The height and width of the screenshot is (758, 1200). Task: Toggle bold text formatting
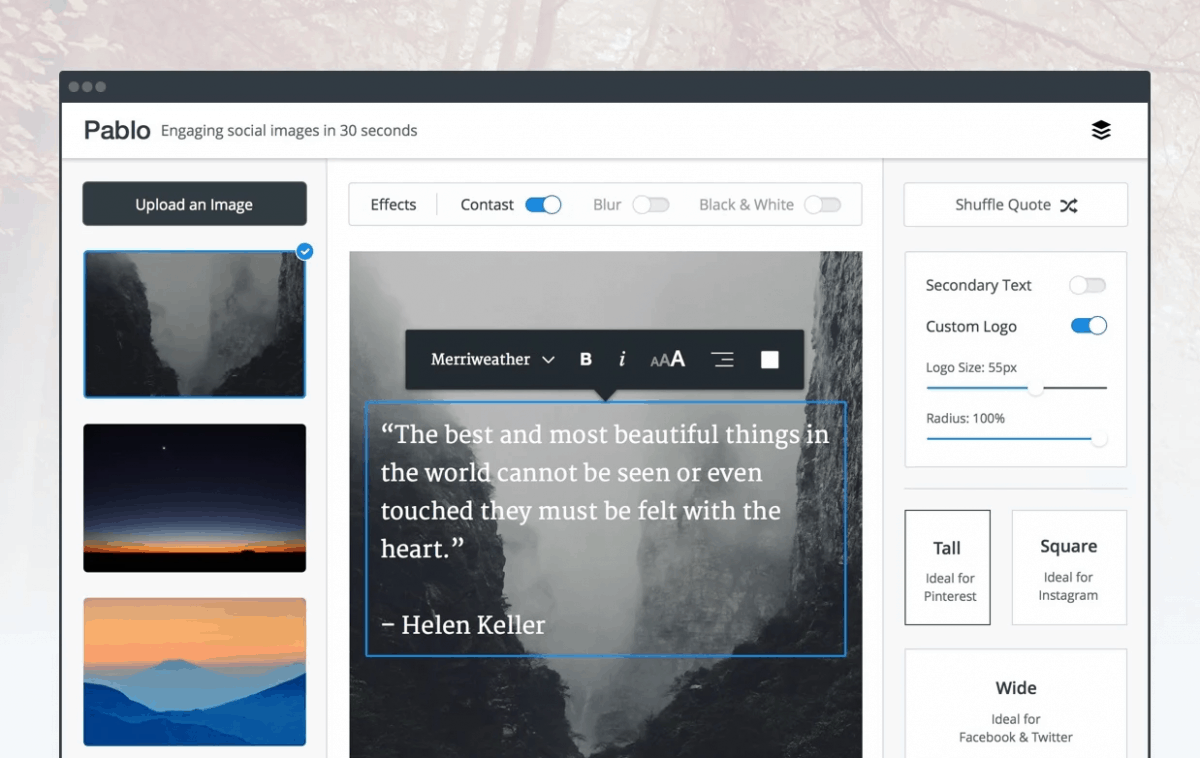click(x=586, y=360)
